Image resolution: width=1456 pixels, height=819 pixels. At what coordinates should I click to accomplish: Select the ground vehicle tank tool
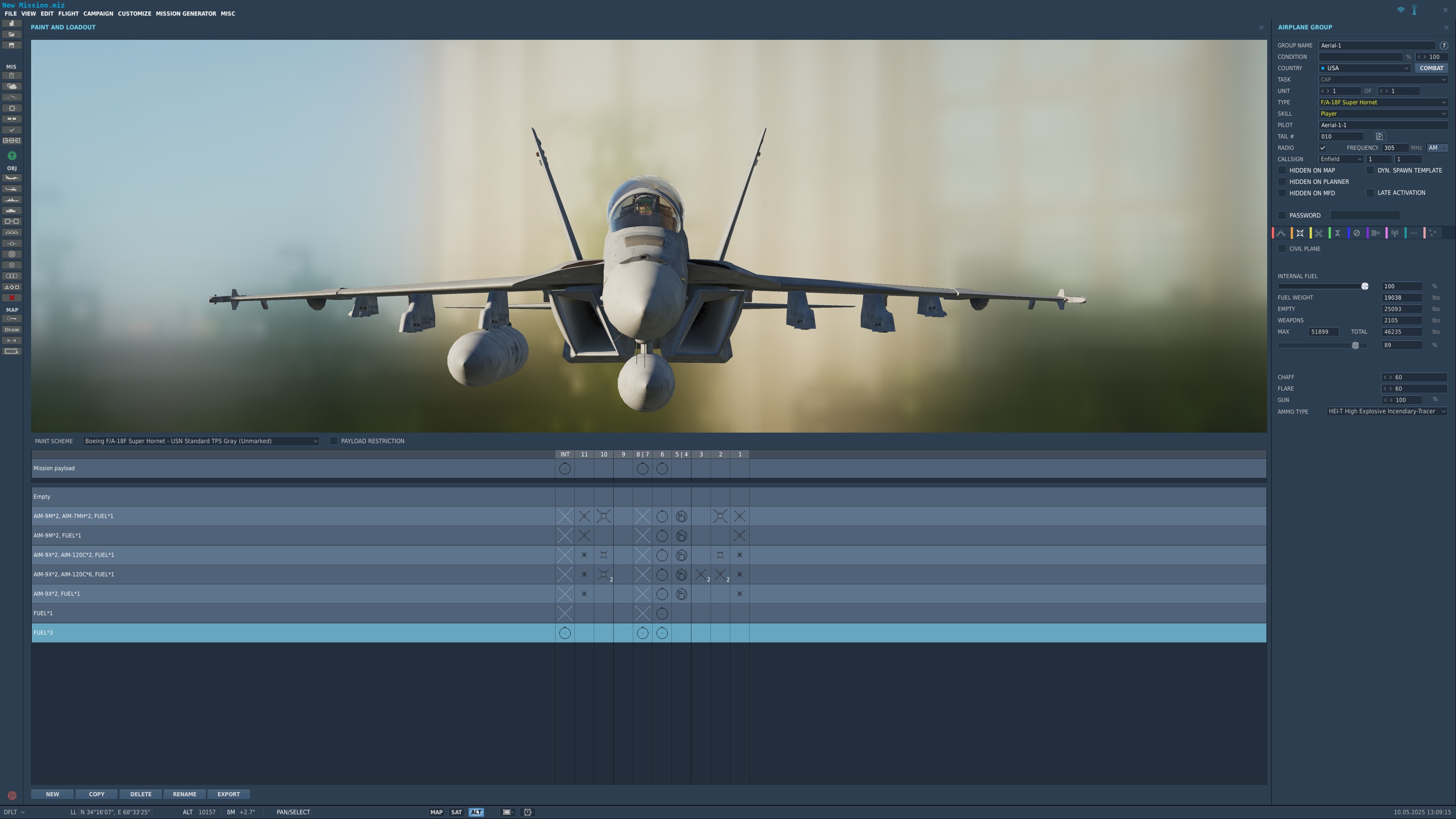tap(11, 210)
